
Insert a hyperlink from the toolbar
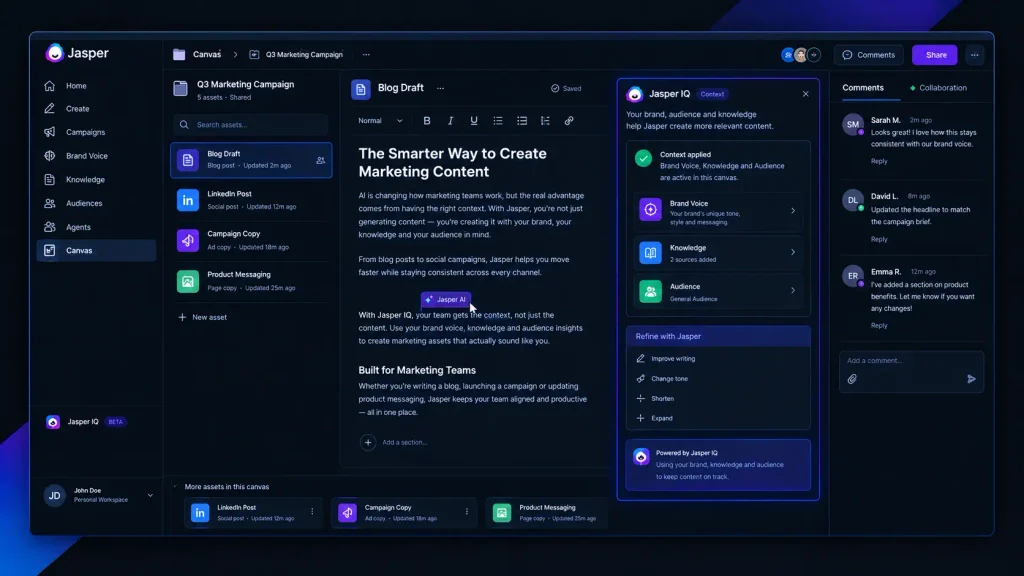[x=569, y=121]
